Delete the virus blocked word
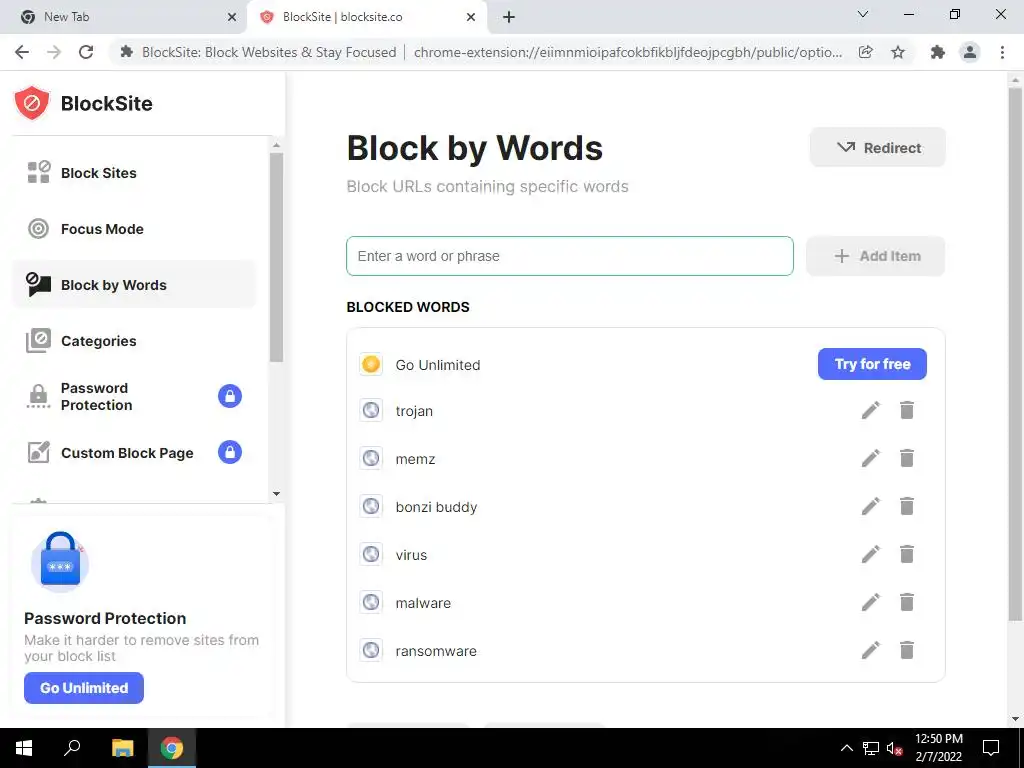The width and height of the screenshot is (1024, 768). 906,554
